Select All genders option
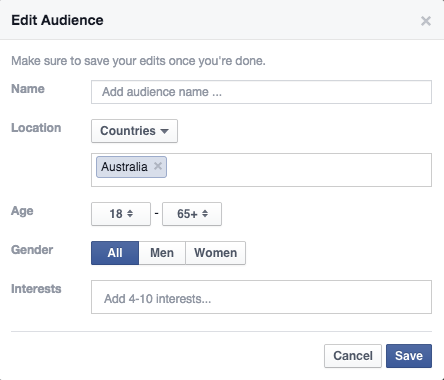This screenshot has width=444, height=380. coord(115,253)
